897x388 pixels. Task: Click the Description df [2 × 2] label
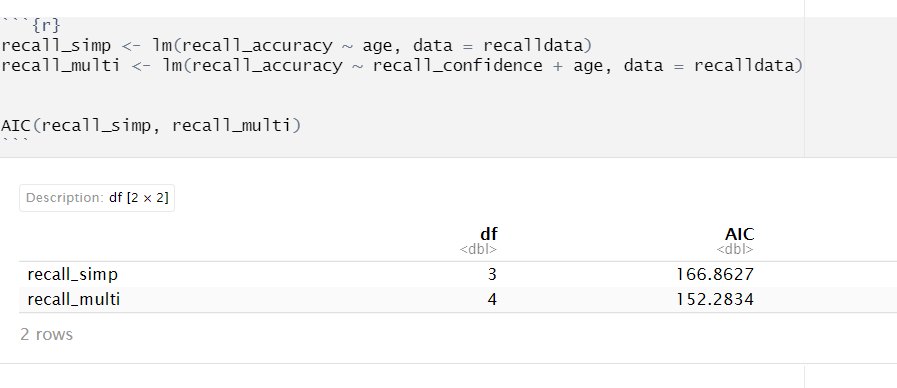click(x=97, y=198)
